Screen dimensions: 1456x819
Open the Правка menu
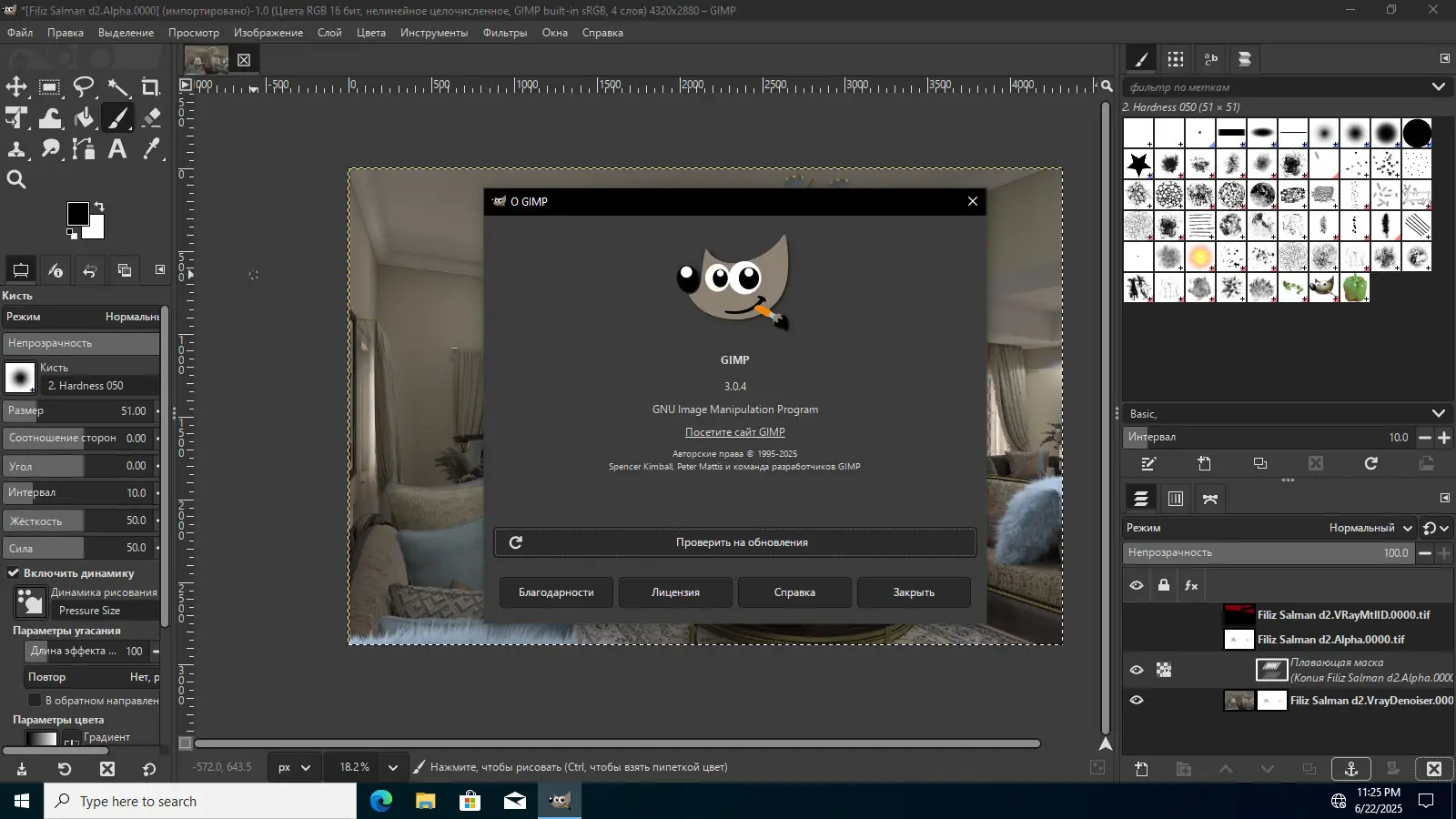click(66, 33)
